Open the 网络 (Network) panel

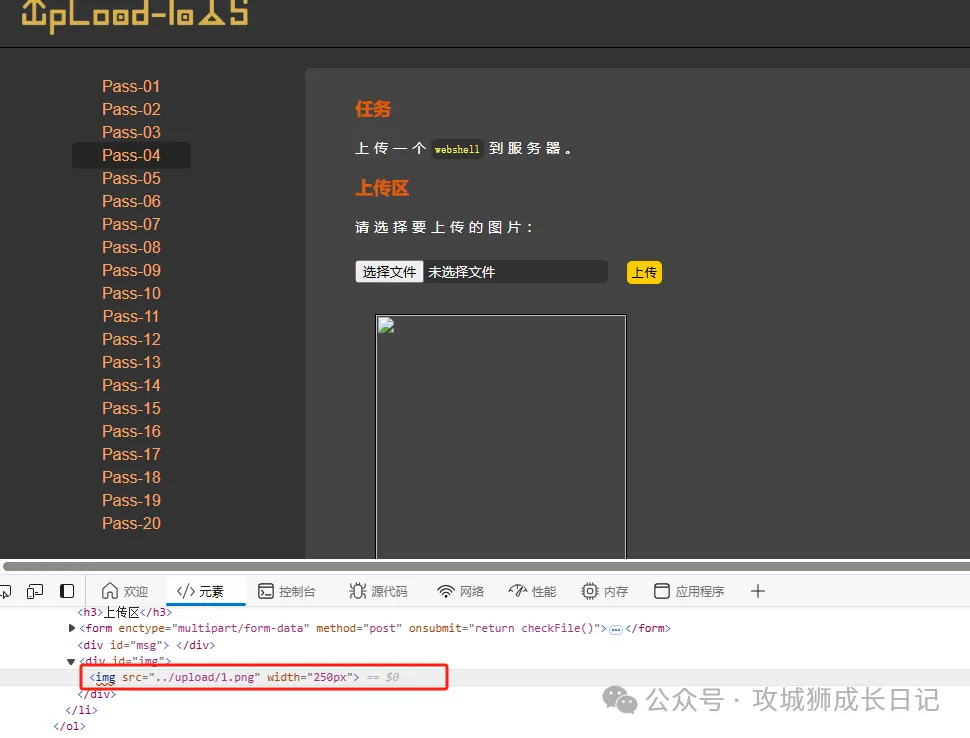[x=461, y=591]
